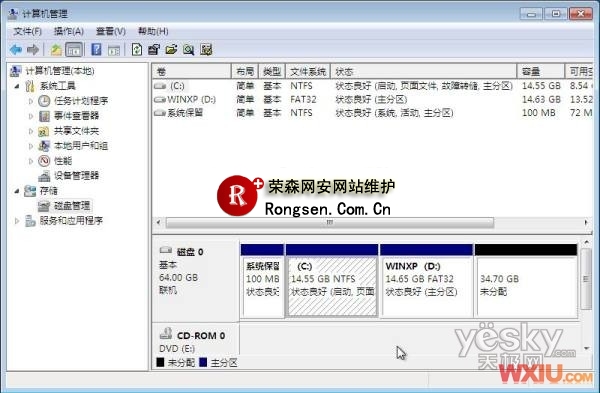
Task: Open 设备管理器 in the tree
Action: [x=76, y=176]
